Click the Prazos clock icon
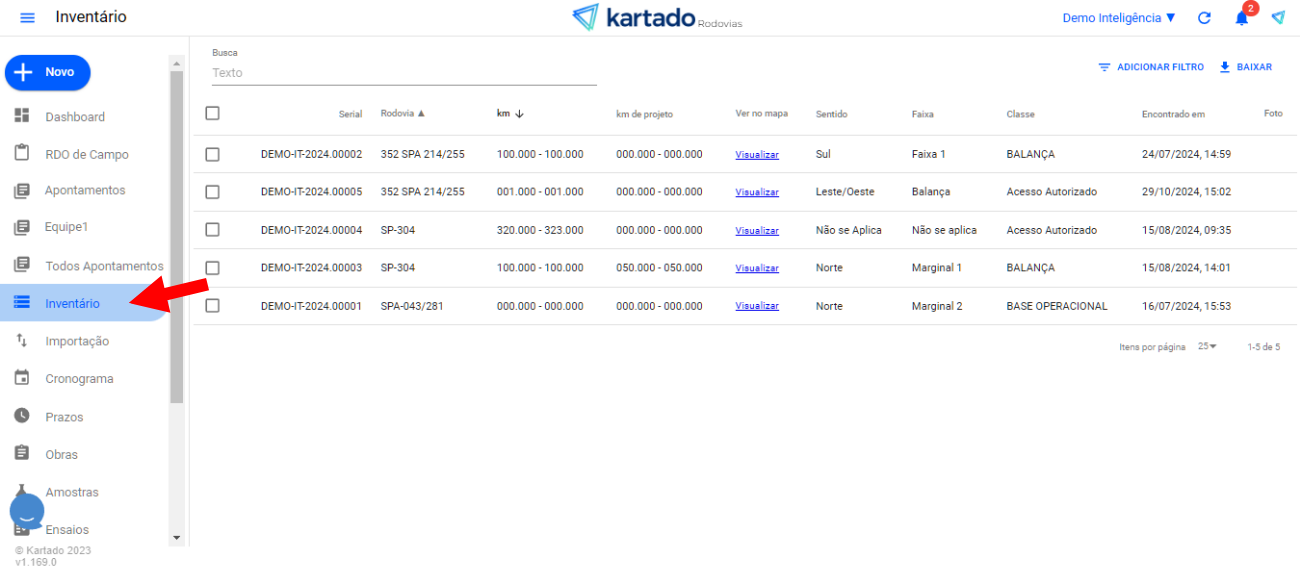Viewport: 1301px width, 584px height. 22,416
